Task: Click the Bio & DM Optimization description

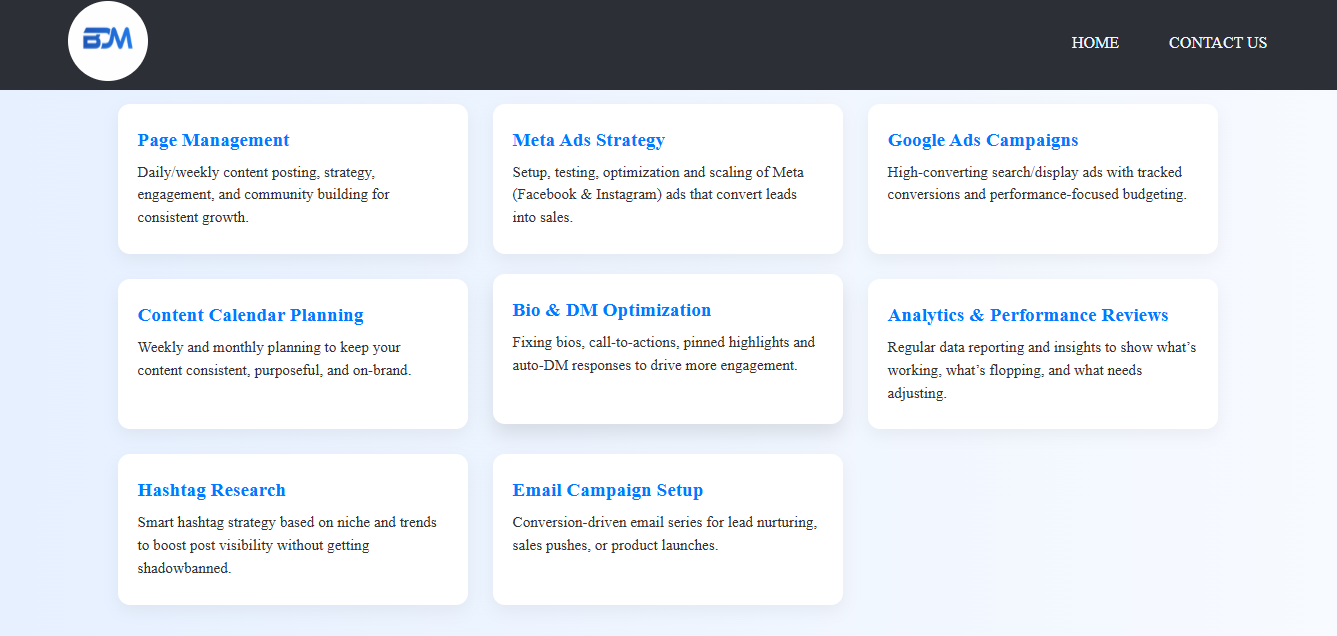Action: [x=662, y=354]
